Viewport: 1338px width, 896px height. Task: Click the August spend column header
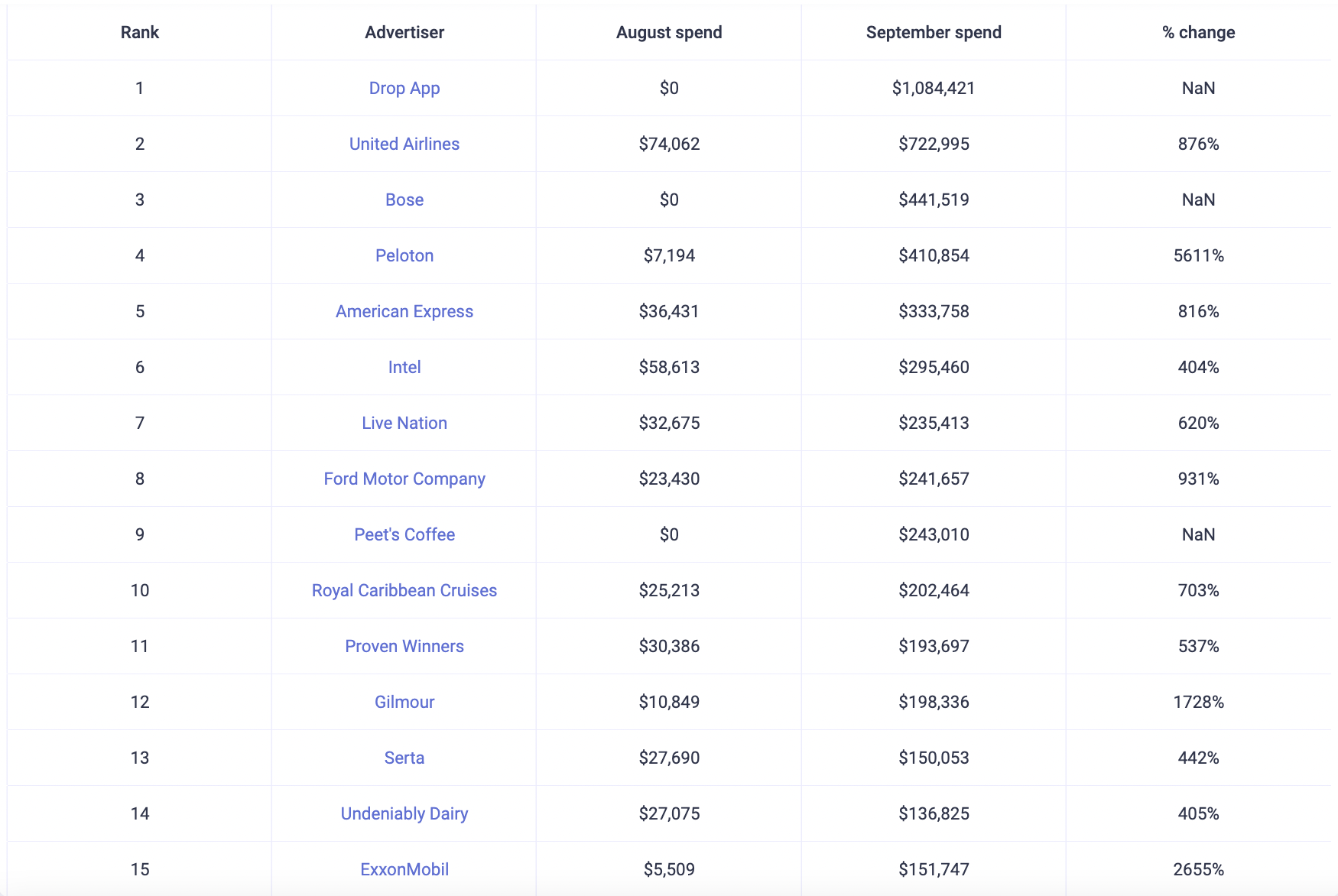coord(669,32)
